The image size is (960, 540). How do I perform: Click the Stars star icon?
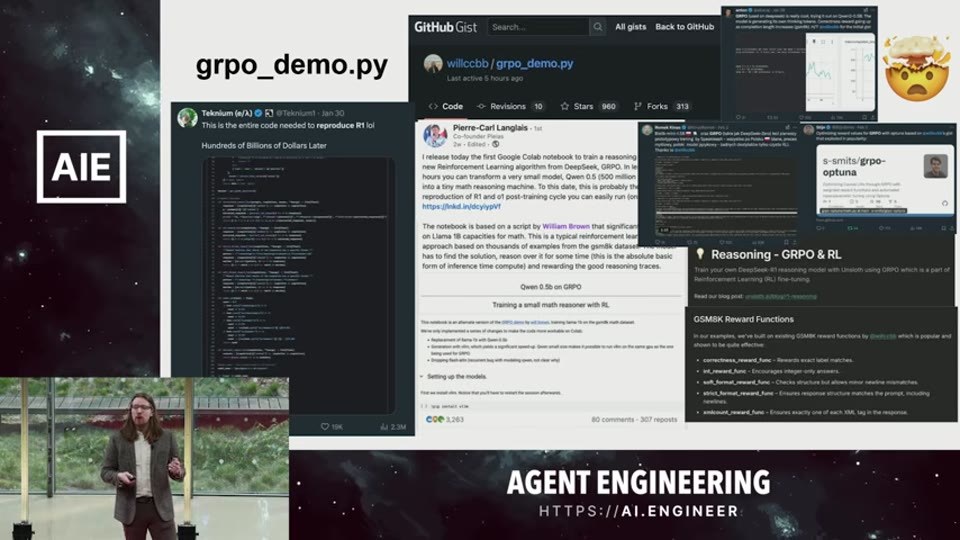(564, 107)
